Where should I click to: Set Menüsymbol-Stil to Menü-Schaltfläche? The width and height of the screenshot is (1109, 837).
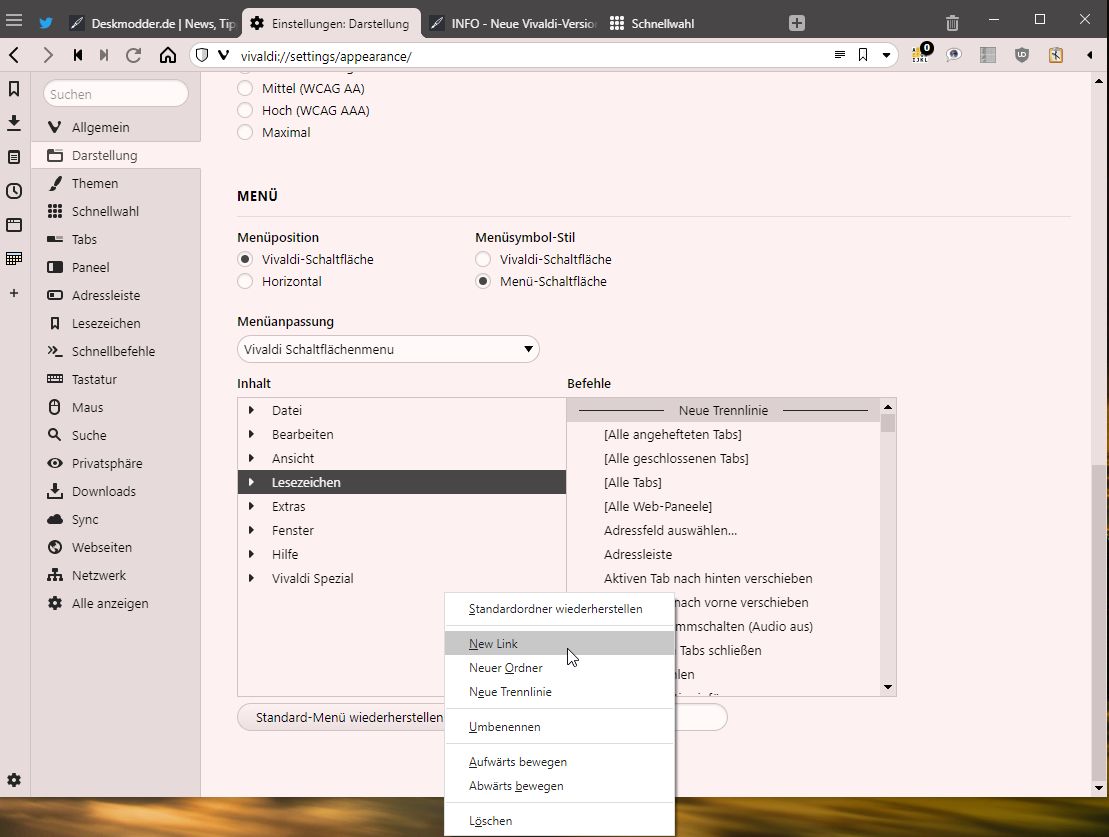[483, 282]
